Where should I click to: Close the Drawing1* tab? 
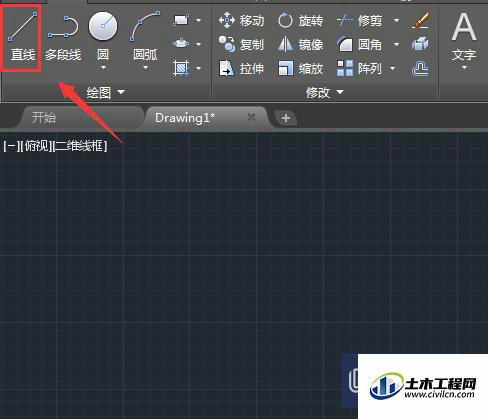click(x=251, y=117)
